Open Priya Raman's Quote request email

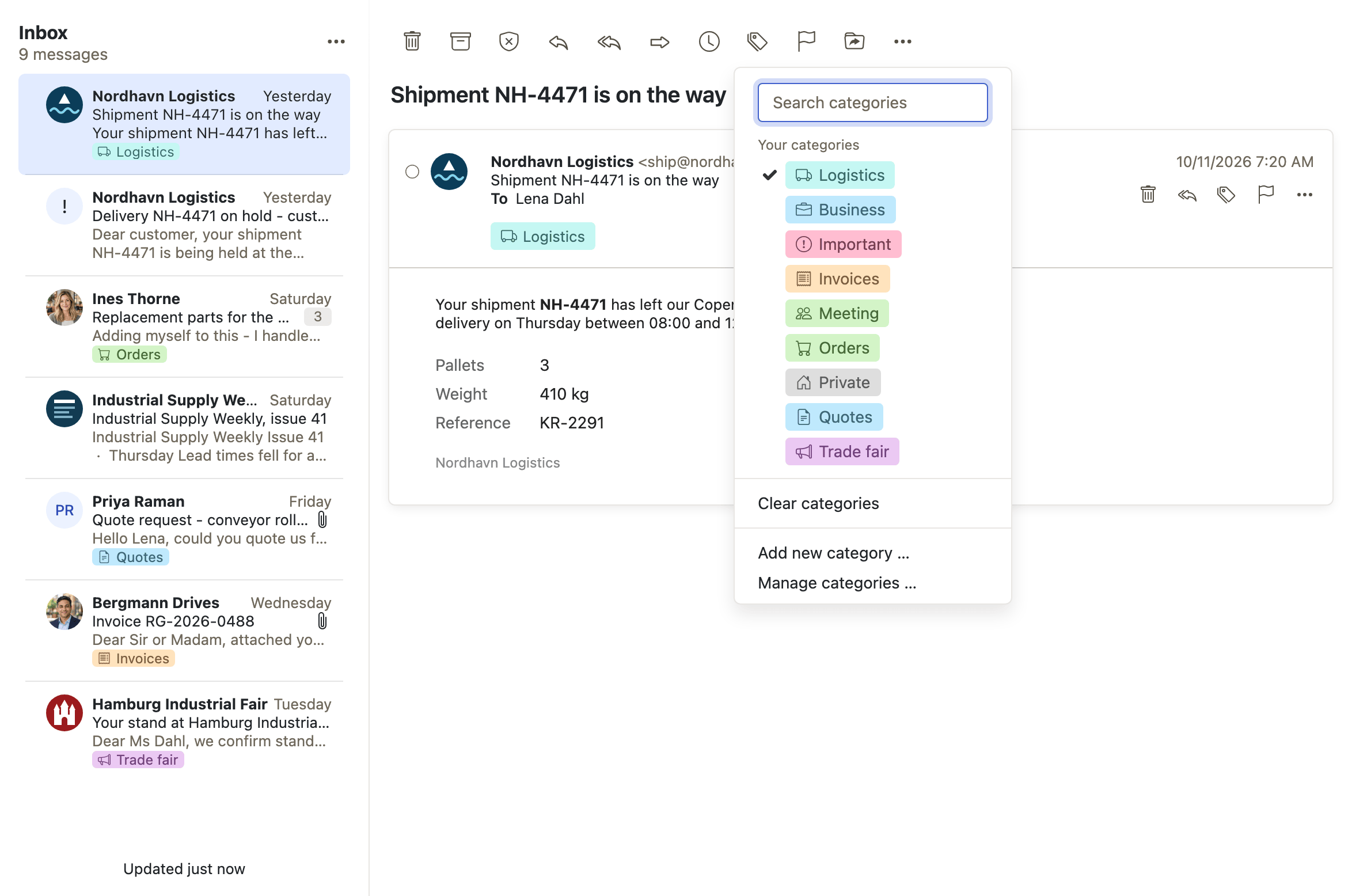coord(184,529)
